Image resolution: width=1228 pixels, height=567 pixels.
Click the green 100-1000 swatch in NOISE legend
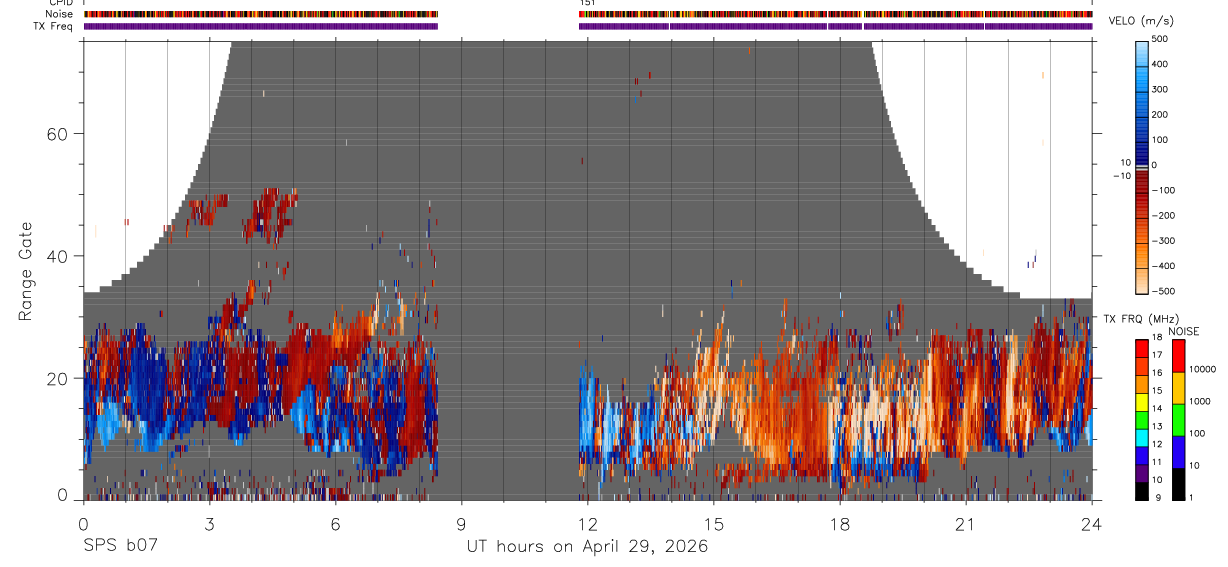[1178, 420]
